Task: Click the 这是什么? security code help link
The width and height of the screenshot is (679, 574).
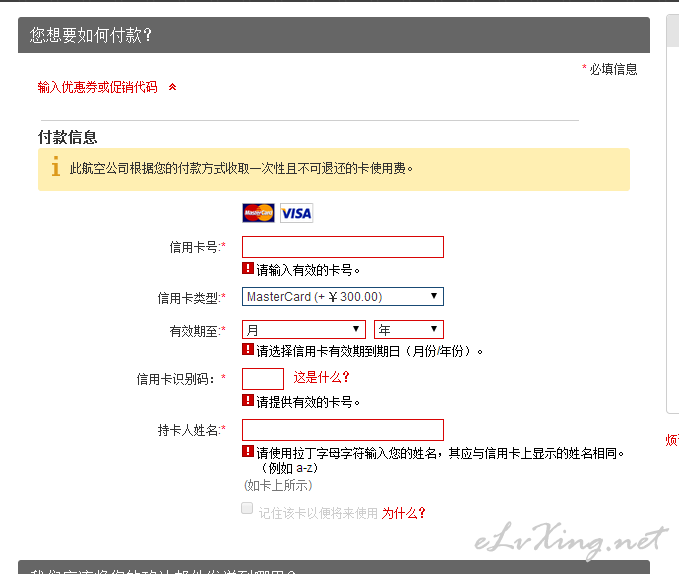Action: (x=321, y=377)
